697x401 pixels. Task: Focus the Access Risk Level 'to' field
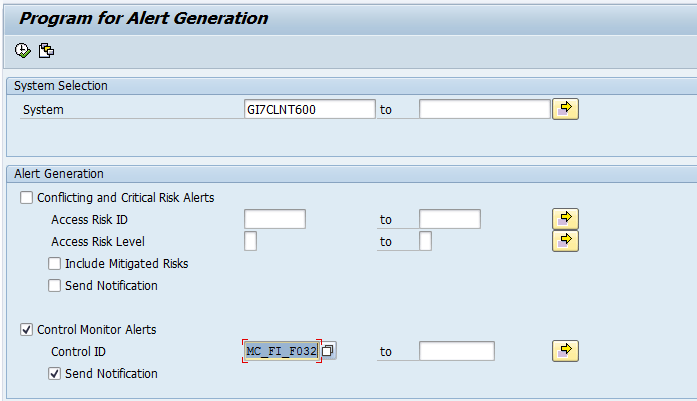425,241
